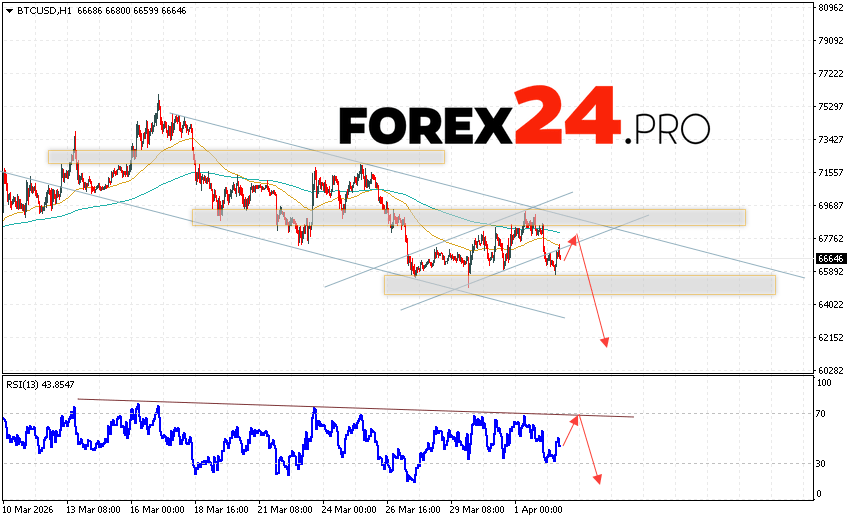Click the red downward arrowhead on price chart

pyautogui.click(x=605, y=343)
